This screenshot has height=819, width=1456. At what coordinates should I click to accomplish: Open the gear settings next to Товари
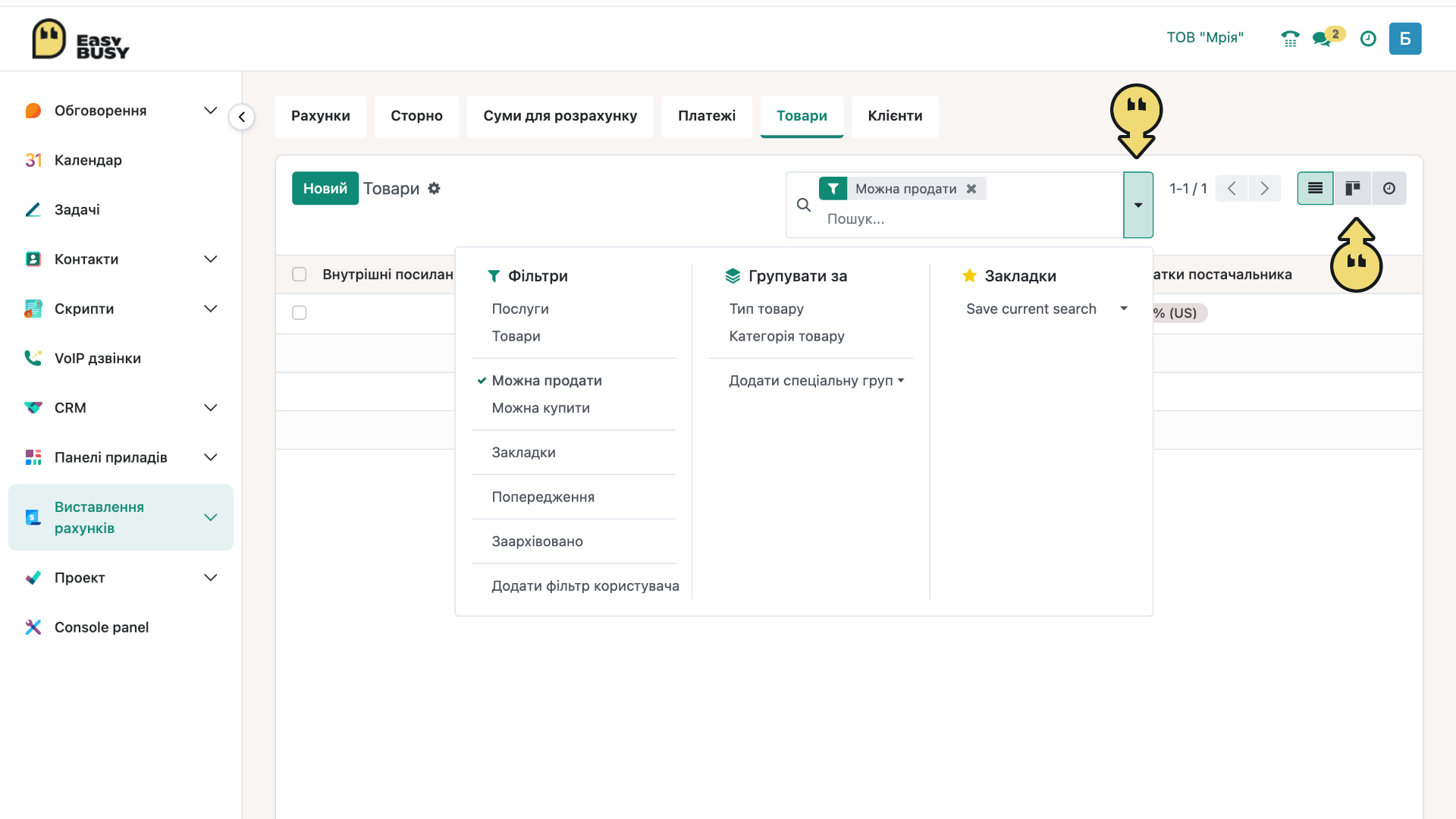[x=434, y=188]
